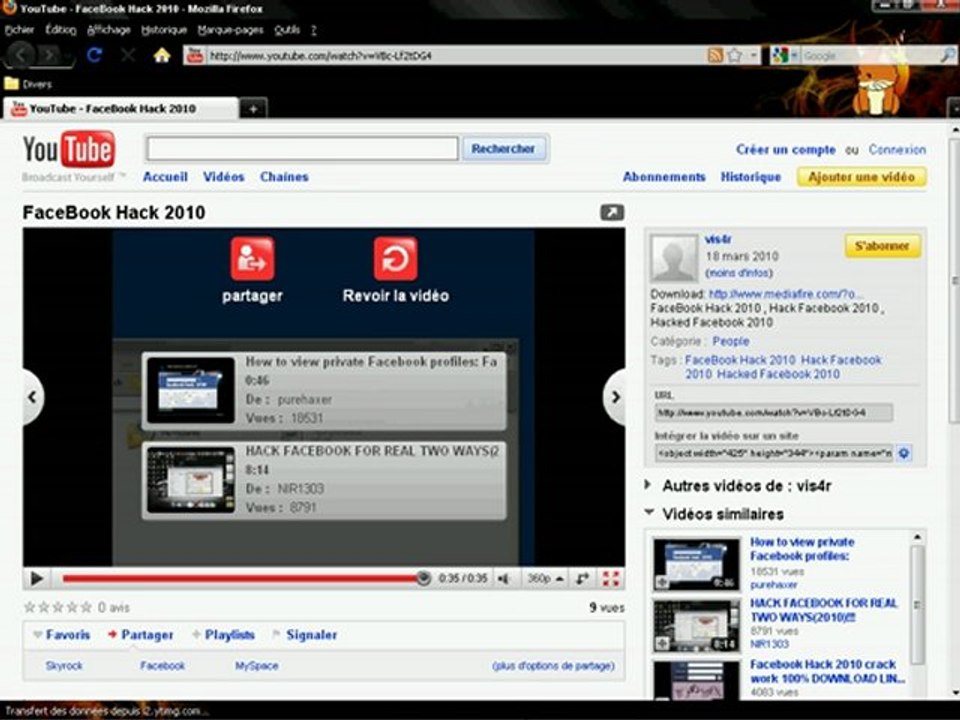The image size is (960, 720).
Task: Open the mediafire download link
Action: click(x=786, y=294)
